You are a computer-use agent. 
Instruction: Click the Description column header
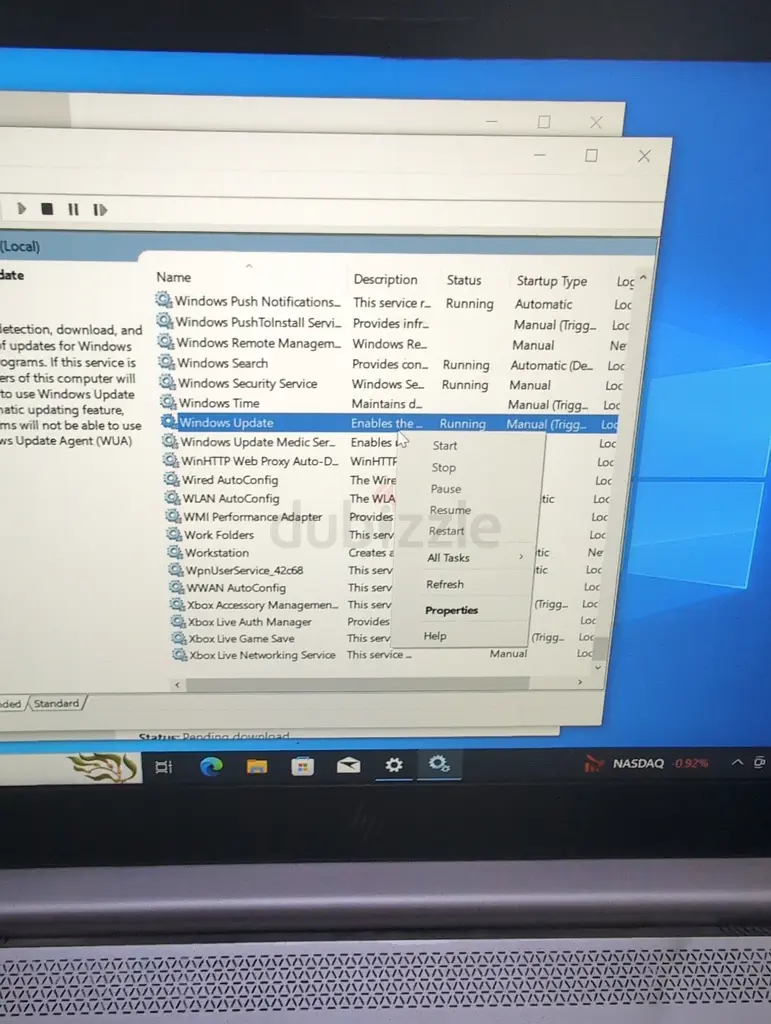[x=385, y=279]
